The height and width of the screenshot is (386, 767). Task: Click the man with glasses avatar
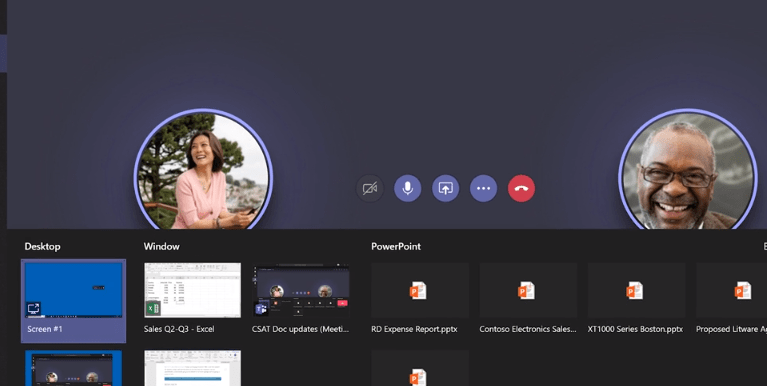[687, 170]
